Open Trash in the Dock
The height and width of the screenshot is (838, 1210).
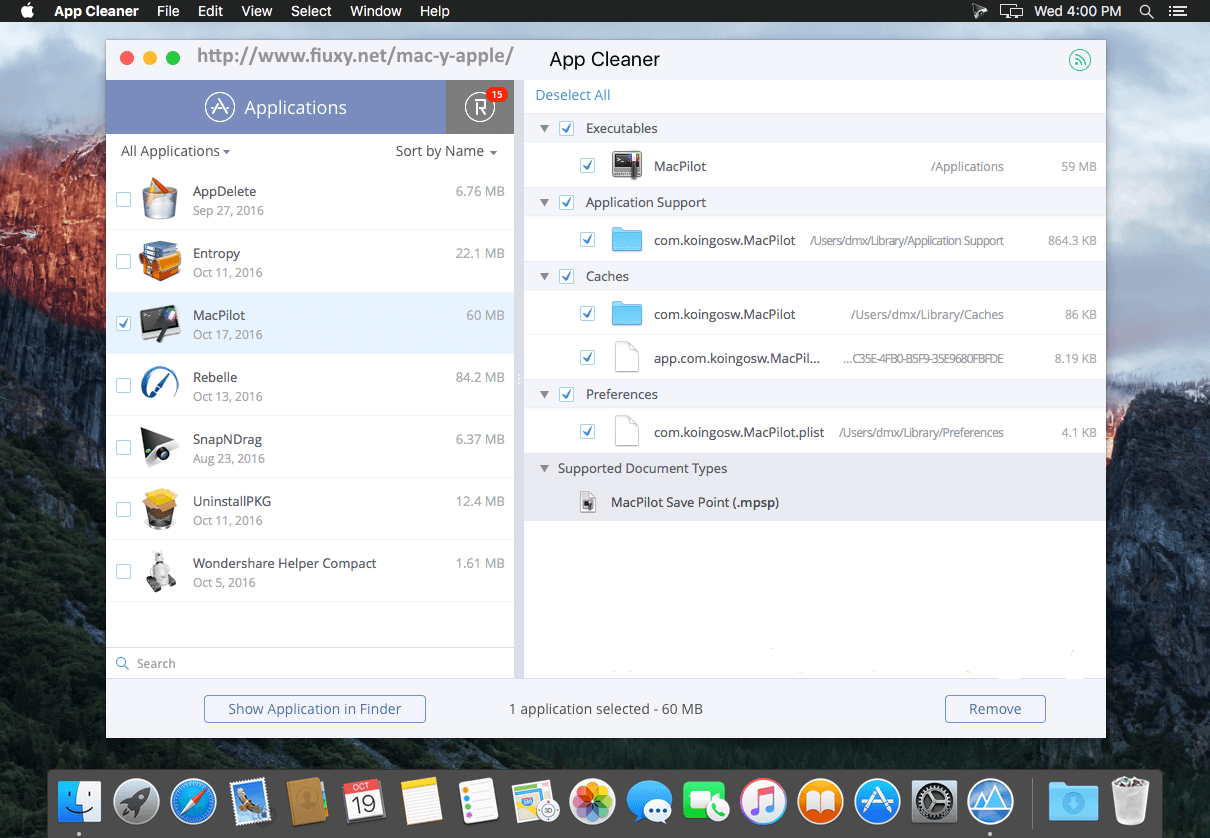[x=1131, y=800]
